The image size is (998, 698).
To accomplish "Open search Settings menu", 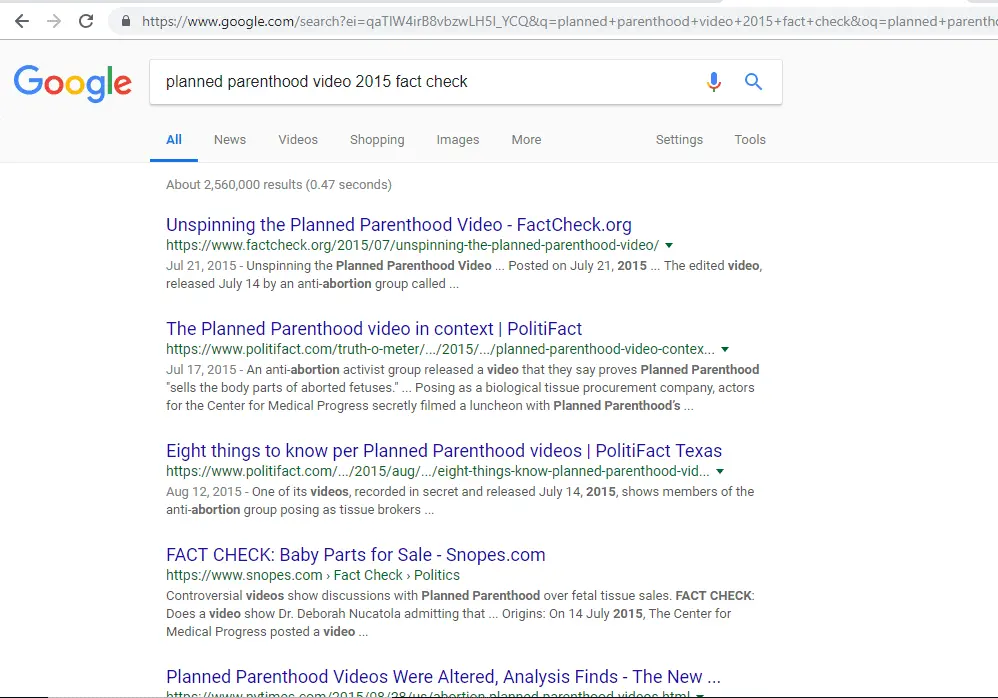I will point(679,140).
